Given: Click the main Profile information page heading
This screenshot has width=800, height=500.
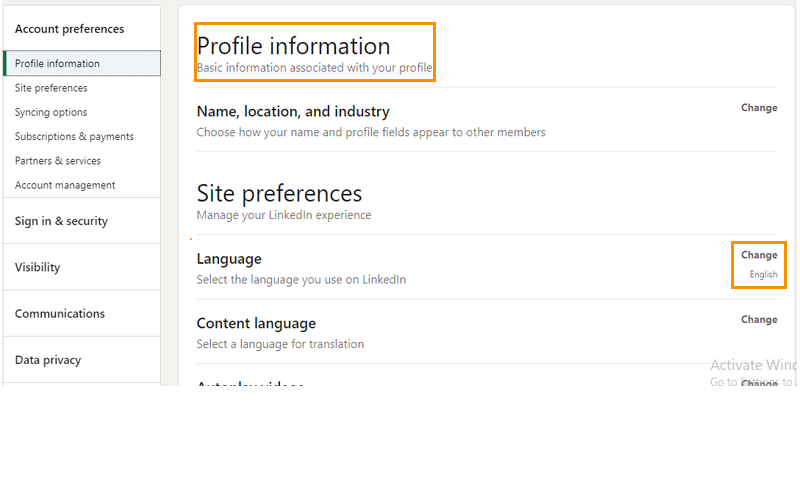Looking at the screenshot, I should tap(293, 46).
